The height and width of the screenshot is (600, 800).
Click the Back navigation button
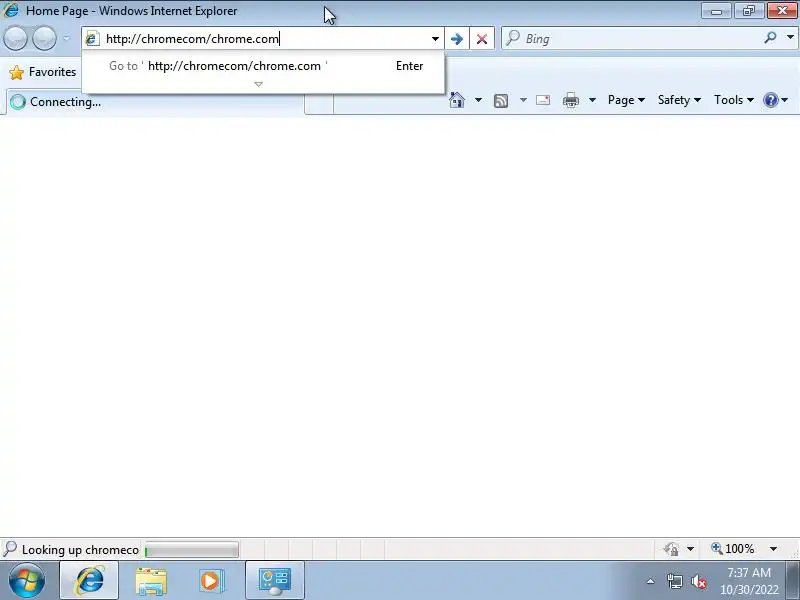click(x=15, y=38)
